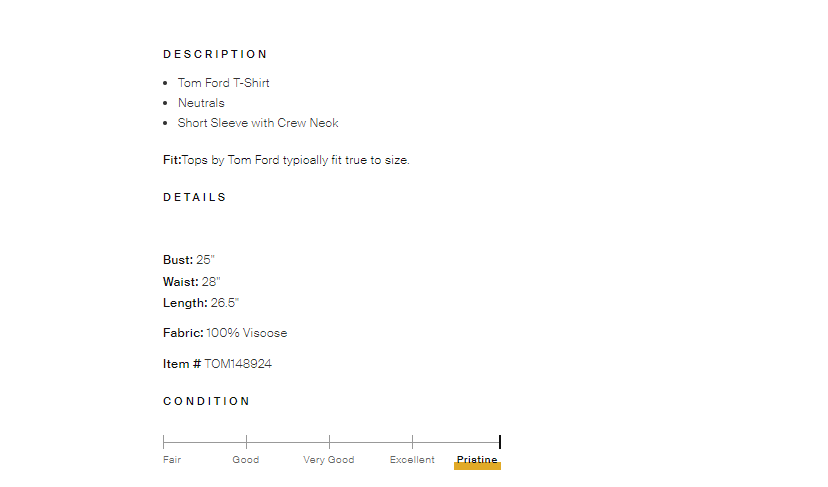Click the item number TOM148924

tap(238, 364)
